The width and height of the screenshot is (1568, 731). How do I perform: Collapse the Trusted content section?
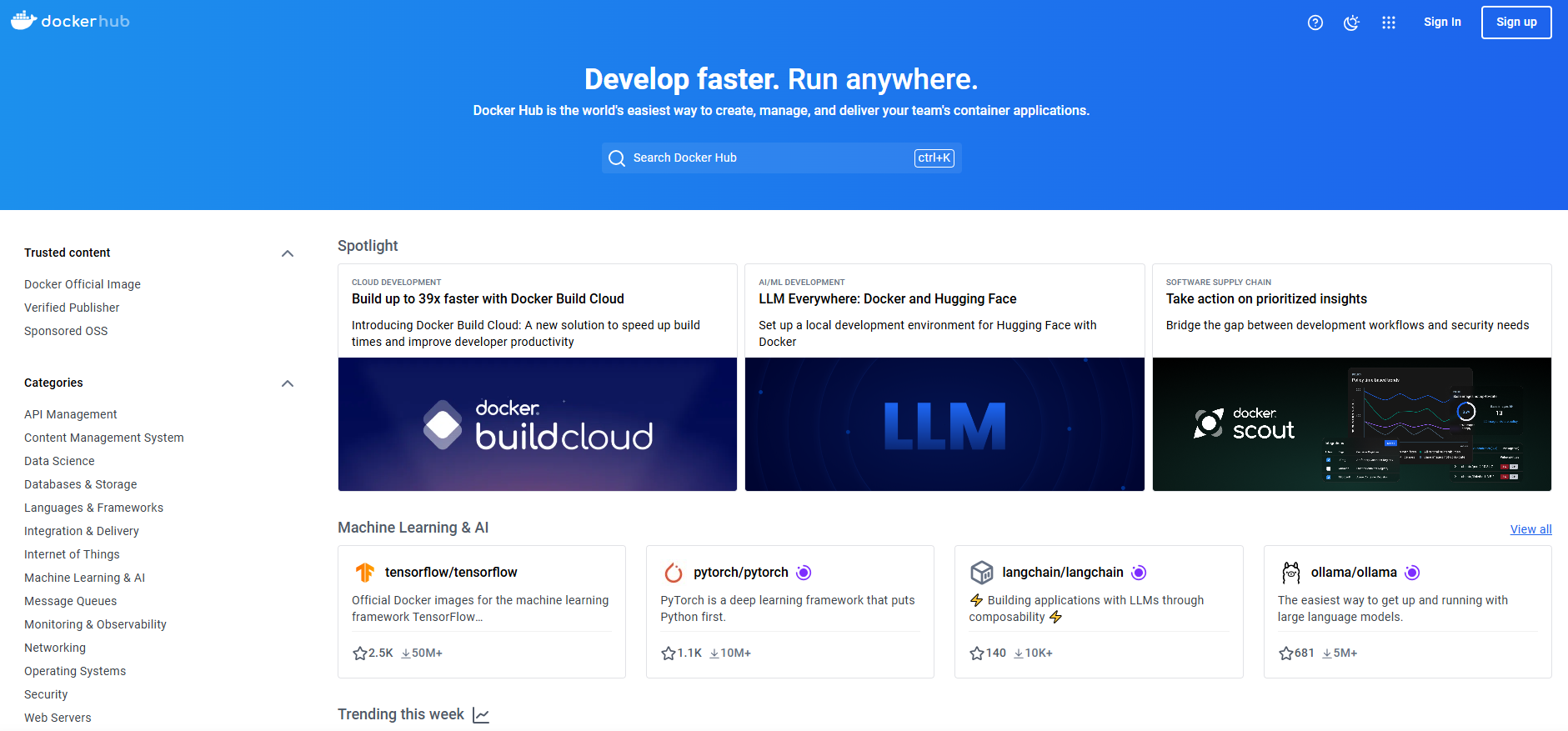click(288, 253)
